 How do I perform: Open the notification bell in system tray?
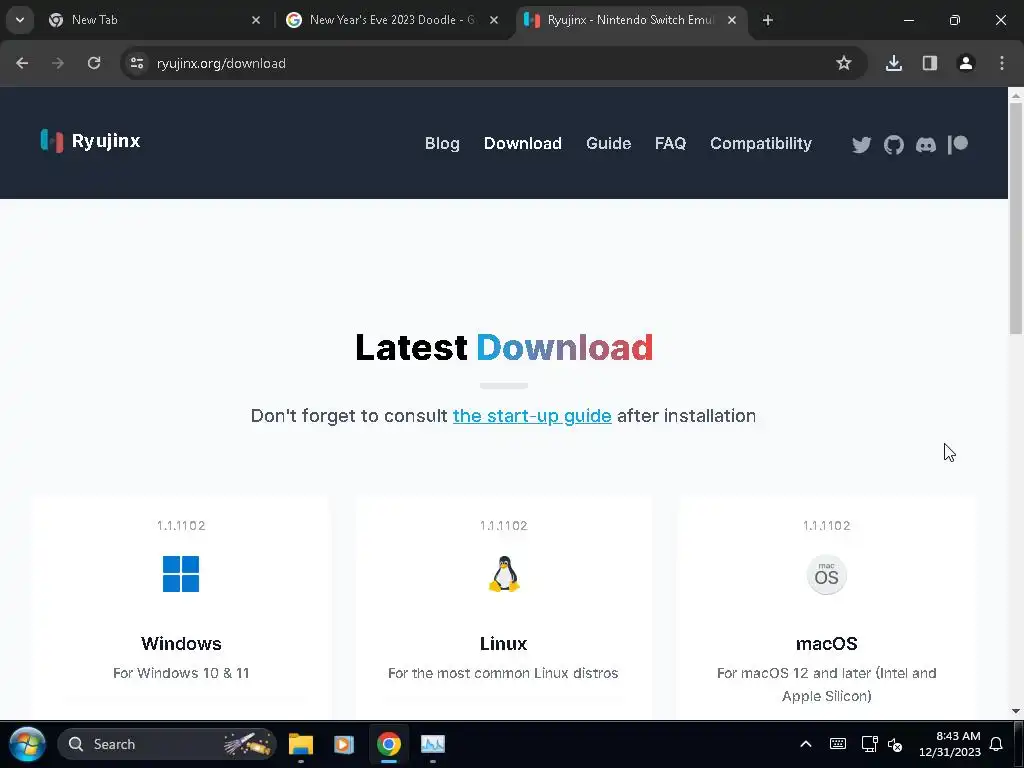coord(996,744)
